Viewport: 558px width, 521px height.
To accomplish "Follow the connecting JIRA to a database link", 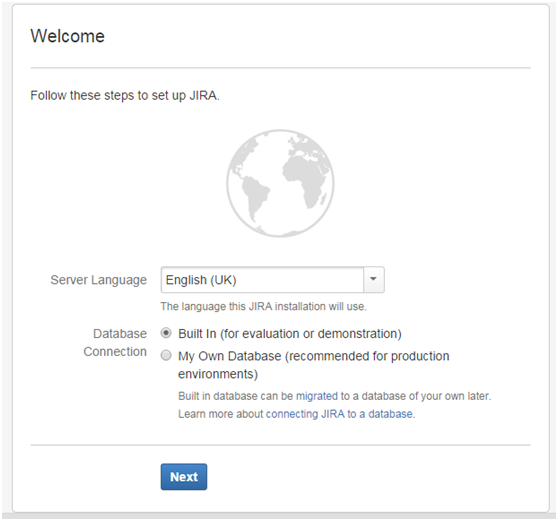I will (339, 414).
